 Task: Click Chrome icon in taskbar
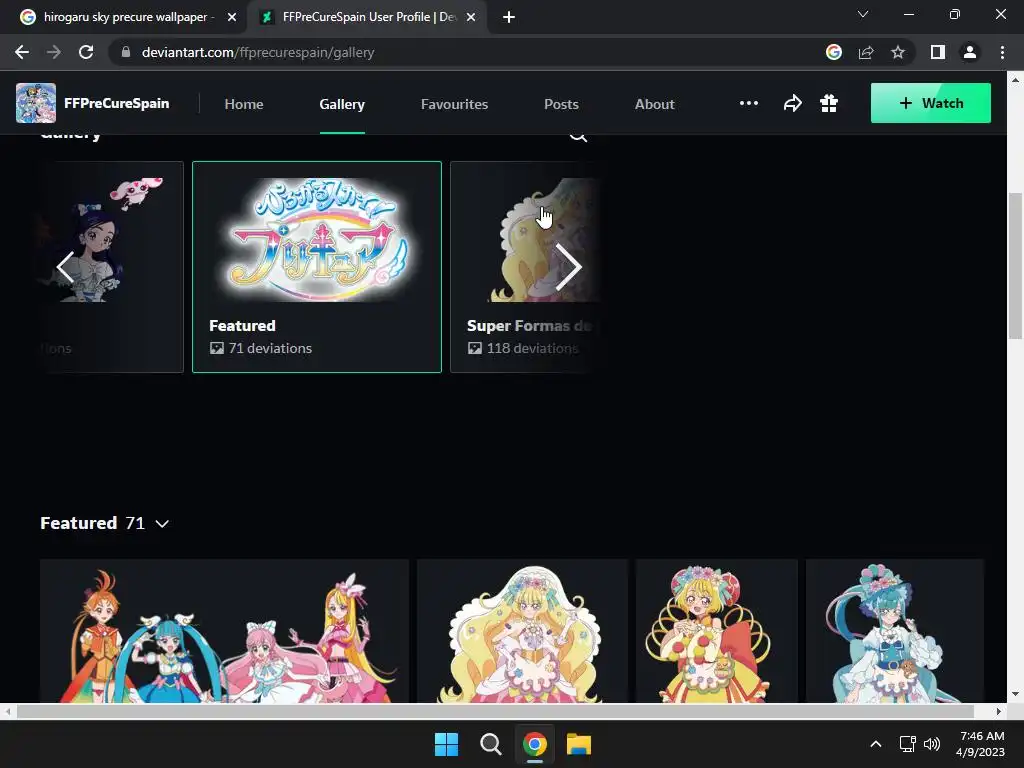click(535, 744)
